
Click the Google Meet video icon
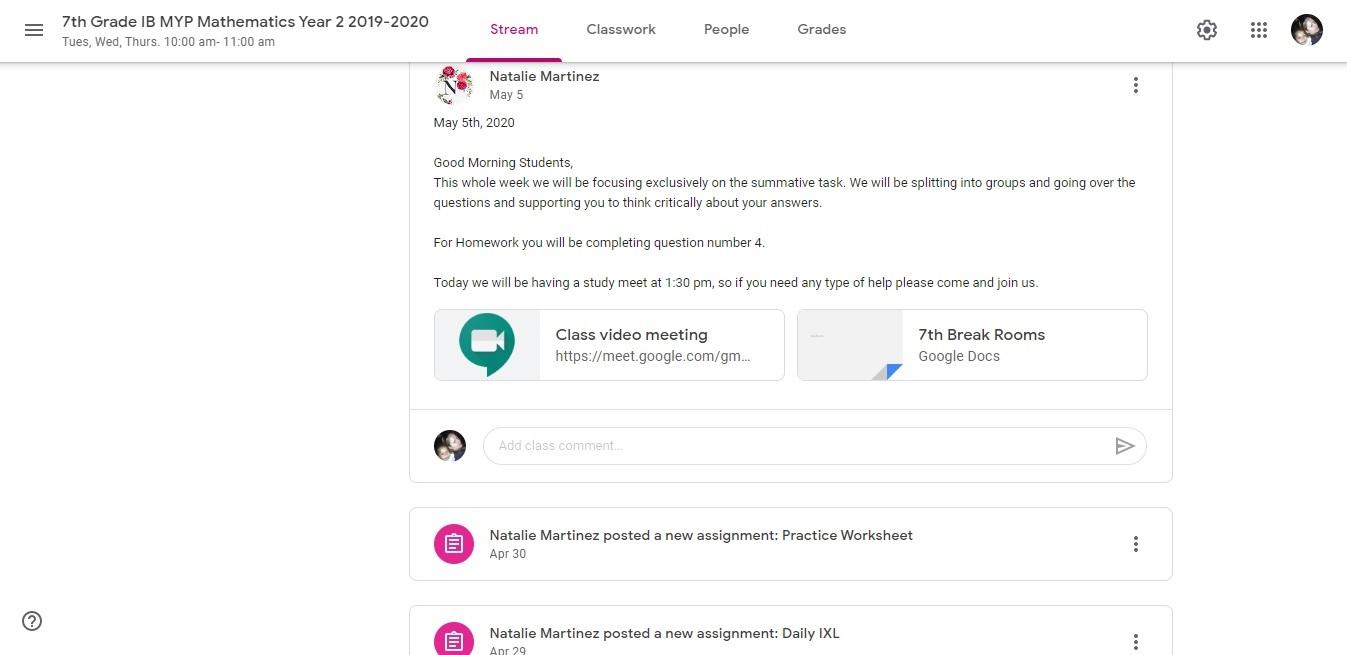487,343
